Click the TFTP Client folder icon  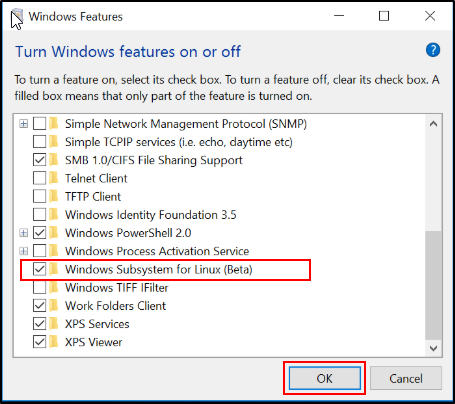(x=54, y=196)
